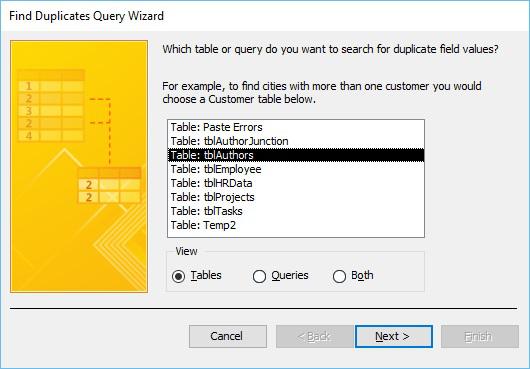Click the grayed-out Finish button
The image size is (530, 369).
click(x=480, y=336)
